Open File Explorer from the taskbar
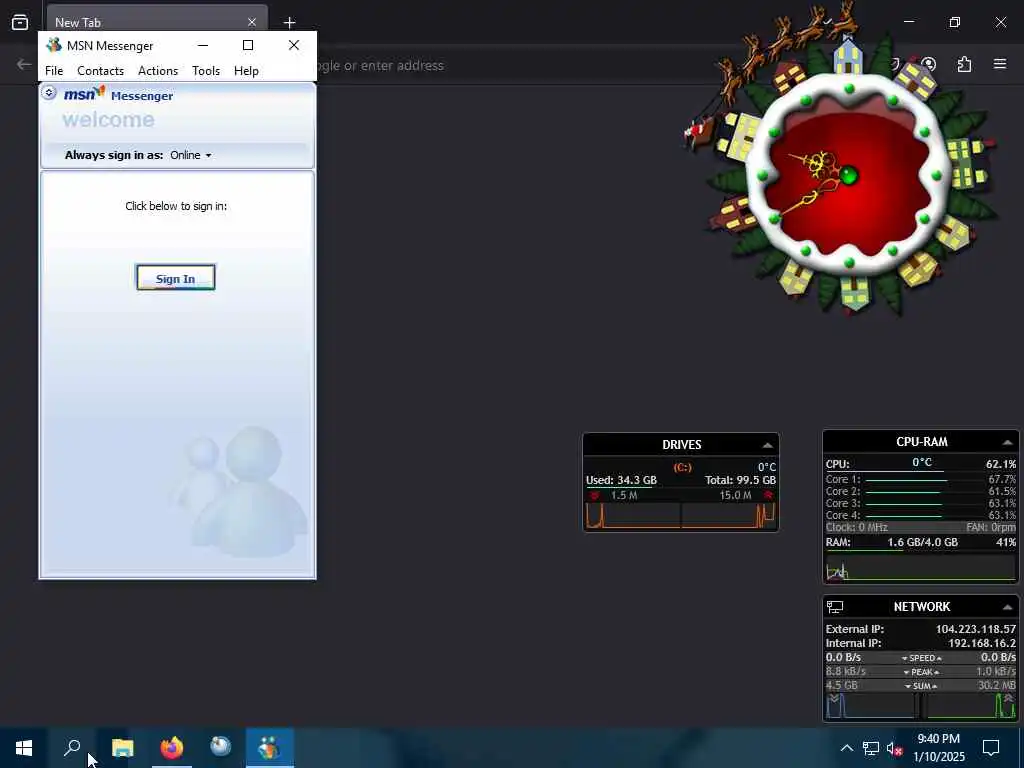This screenshot has width=1024, height=768. tap(122, 748)
